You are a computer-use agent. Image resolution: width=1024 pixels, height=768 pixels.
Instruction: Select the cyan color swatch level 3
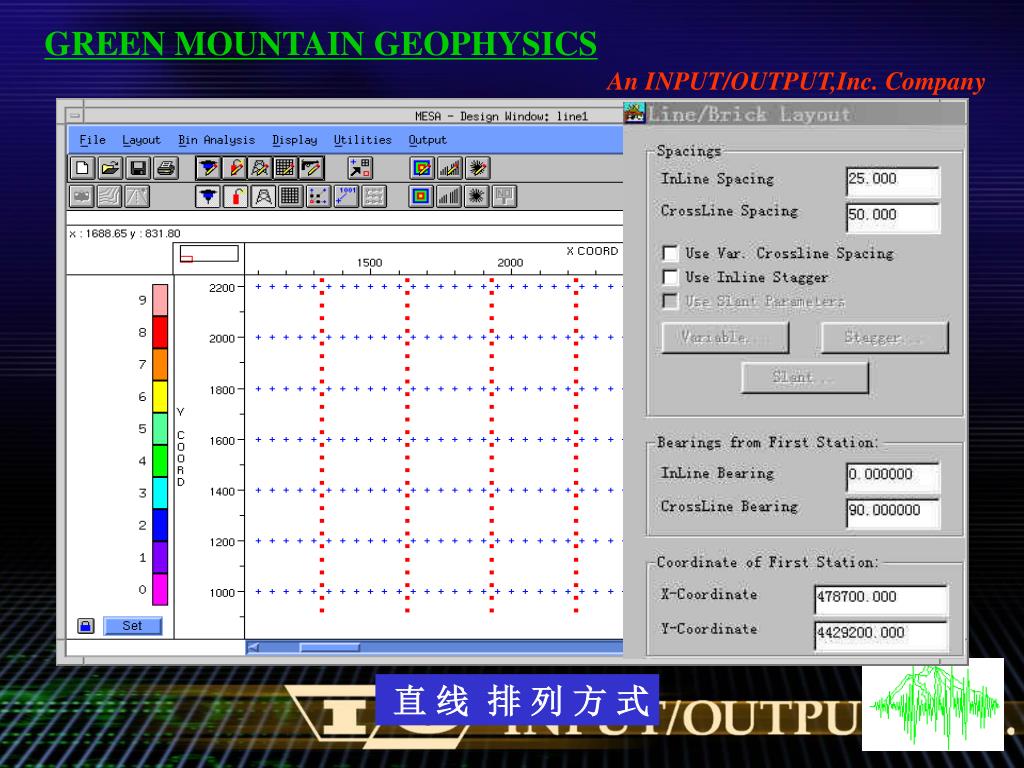coord(160,493)
